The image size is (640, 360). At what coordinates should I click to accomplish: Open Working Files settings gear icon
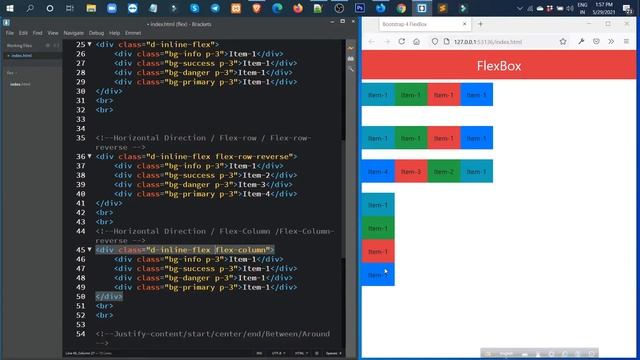tap(48, 46)
